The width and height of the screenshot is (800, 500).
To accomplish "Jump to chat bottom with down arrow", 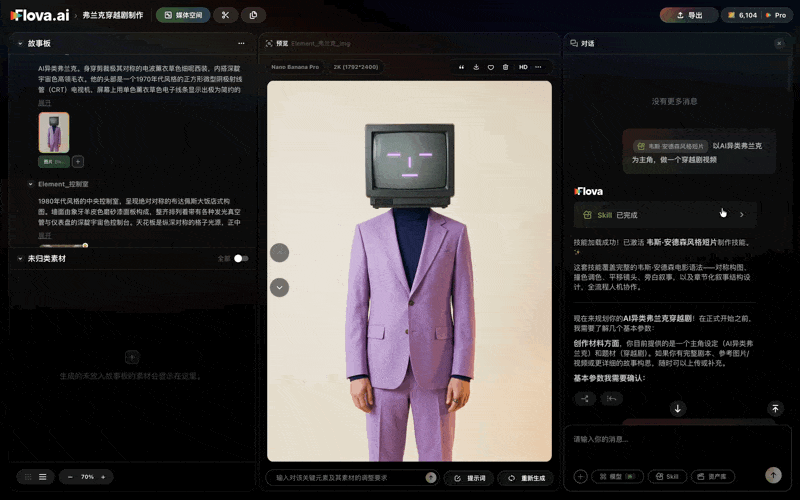I will click(678, 409).
